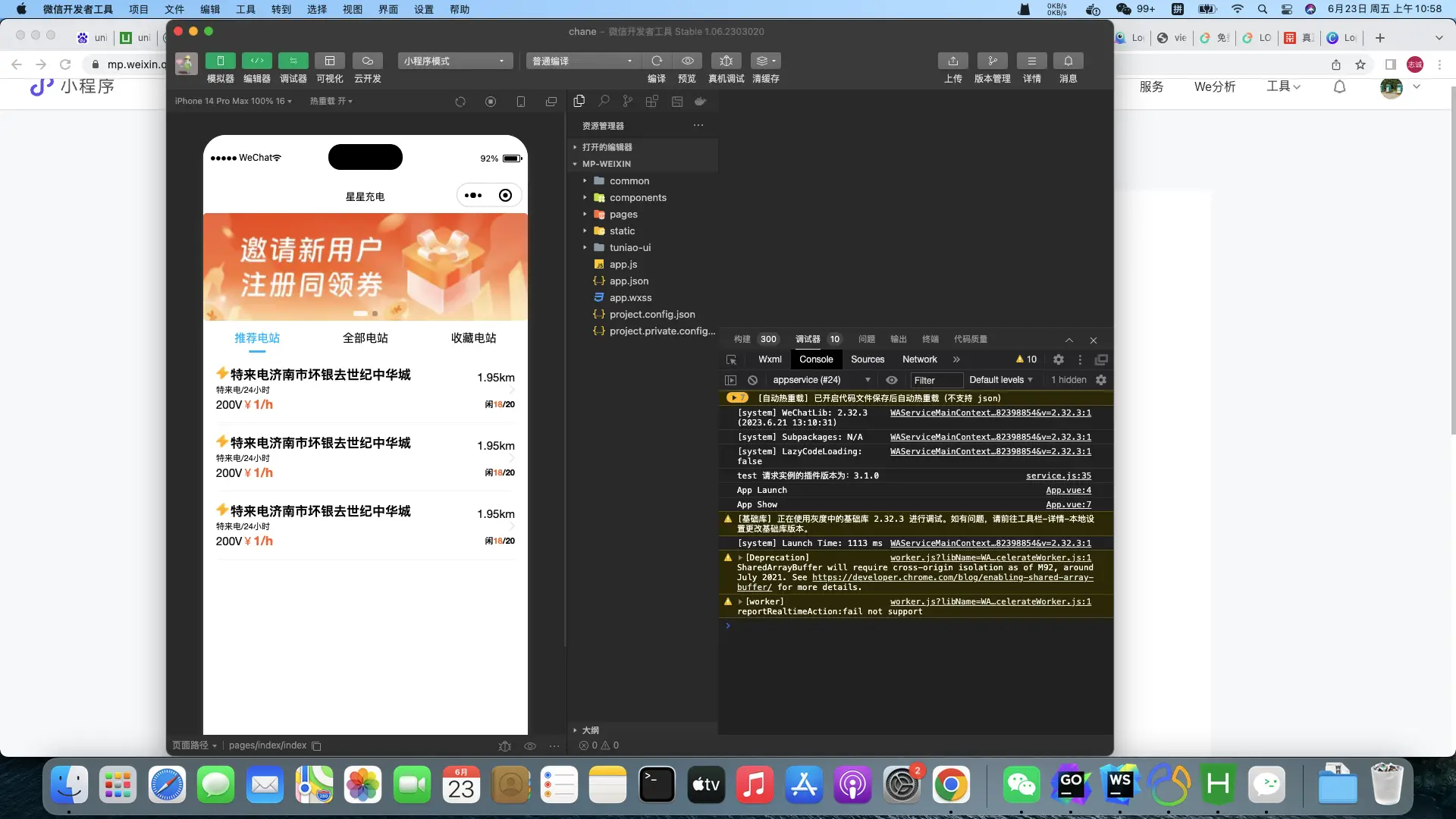Viewport: 1456px width, 819px height.
Task: Open the 普通编译 compile mode dropdown
Action: [x=583, y=61]
